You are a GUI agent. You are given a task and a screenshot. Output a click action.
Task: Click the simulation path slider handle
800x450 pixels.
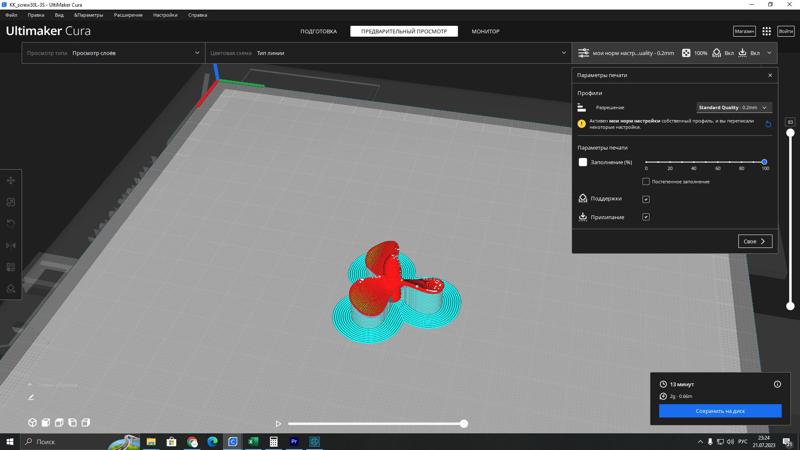464,423
